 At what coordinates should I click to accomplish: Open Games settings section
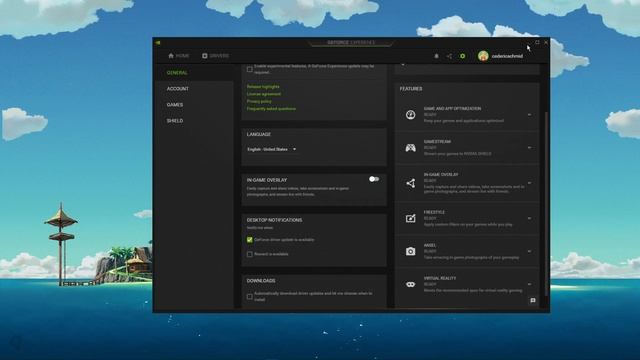175,105
